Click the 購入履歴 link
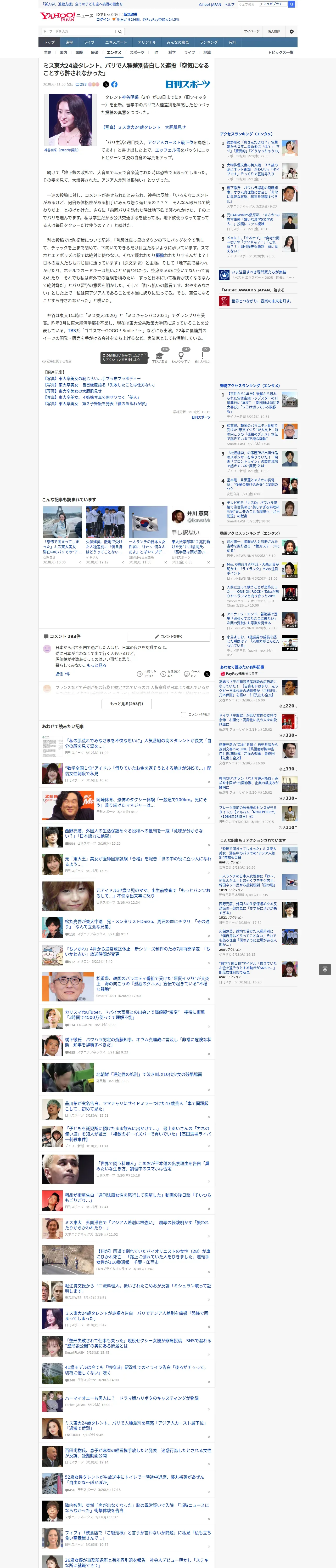The width and height of the screenshot is (336, 1568). 274,31
